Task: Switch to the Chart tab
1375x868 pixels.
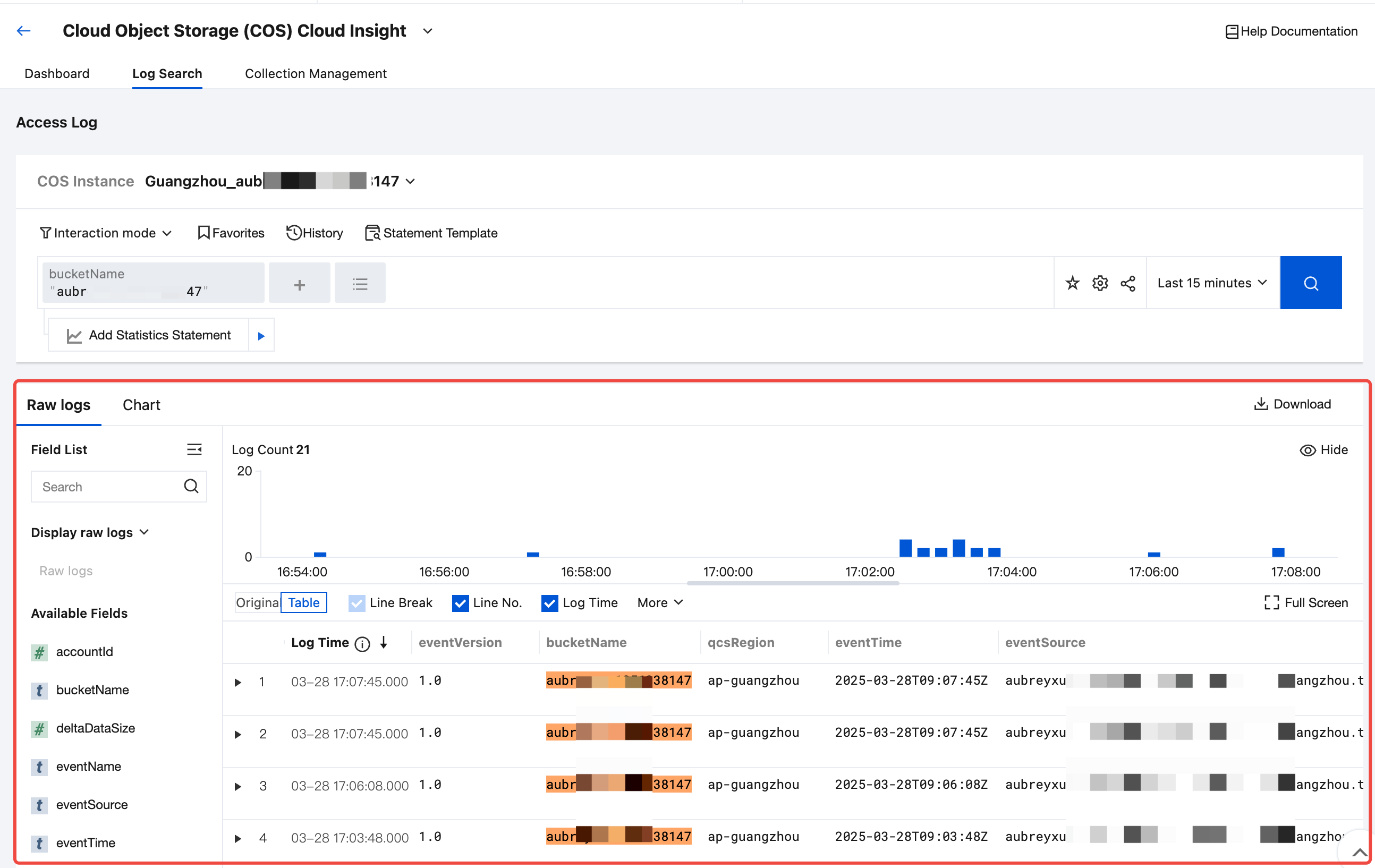Action: point(141,405)
